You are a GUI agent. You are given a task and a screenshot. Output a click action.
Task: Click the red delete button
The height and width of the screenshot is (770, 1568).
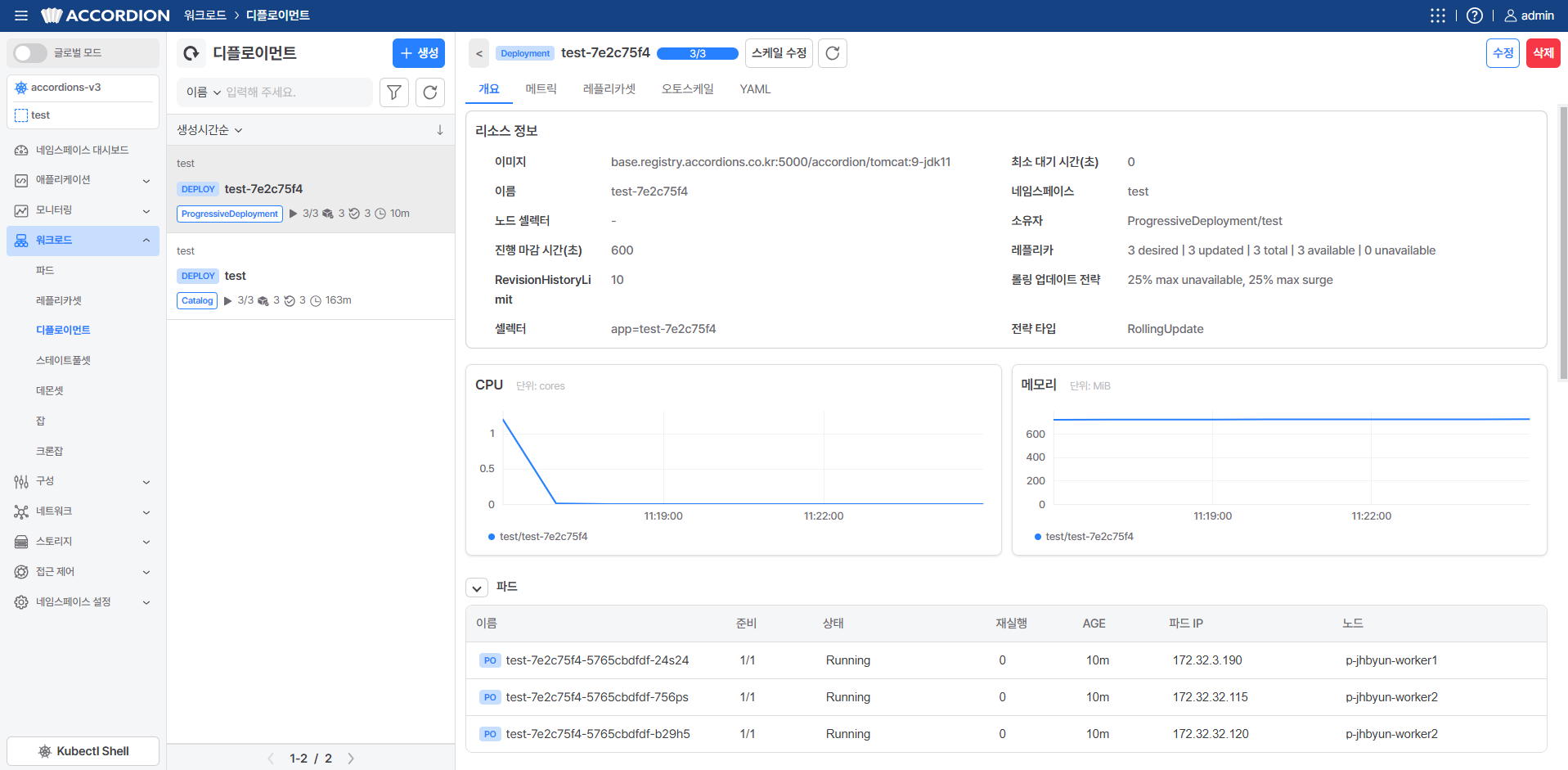(1543, 53)
